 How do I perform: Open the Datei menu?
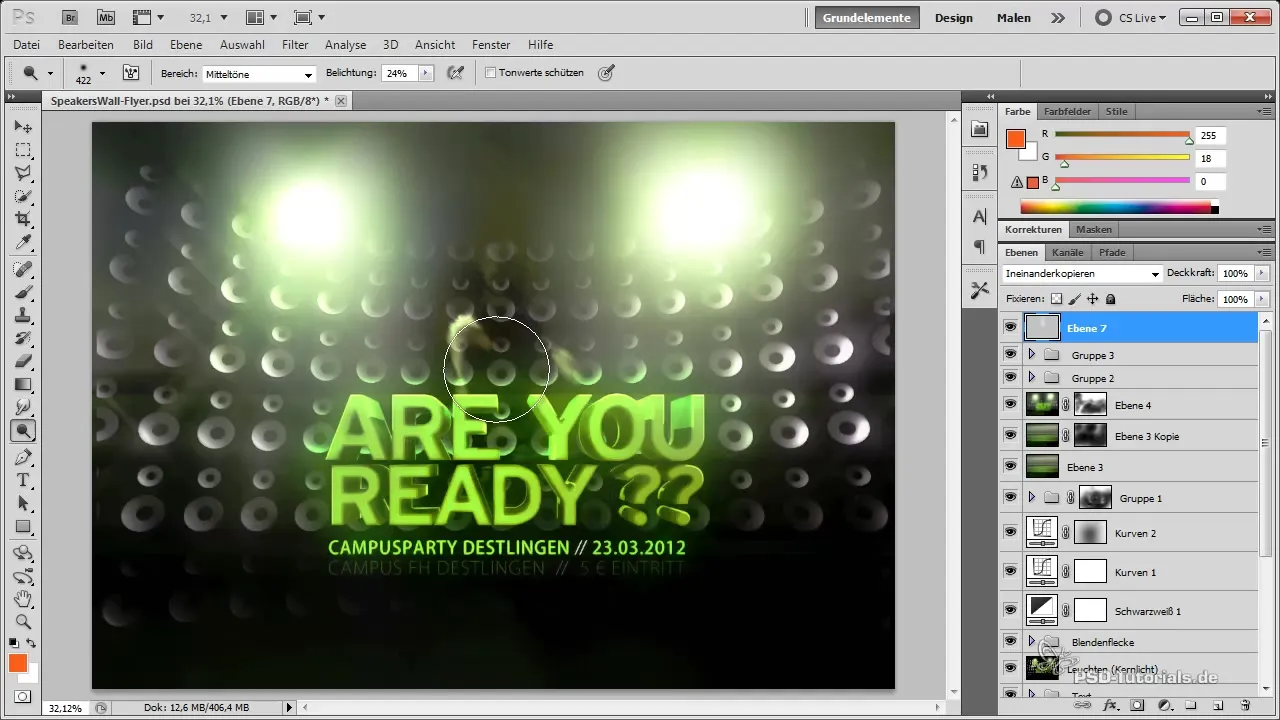pos(27,45)
